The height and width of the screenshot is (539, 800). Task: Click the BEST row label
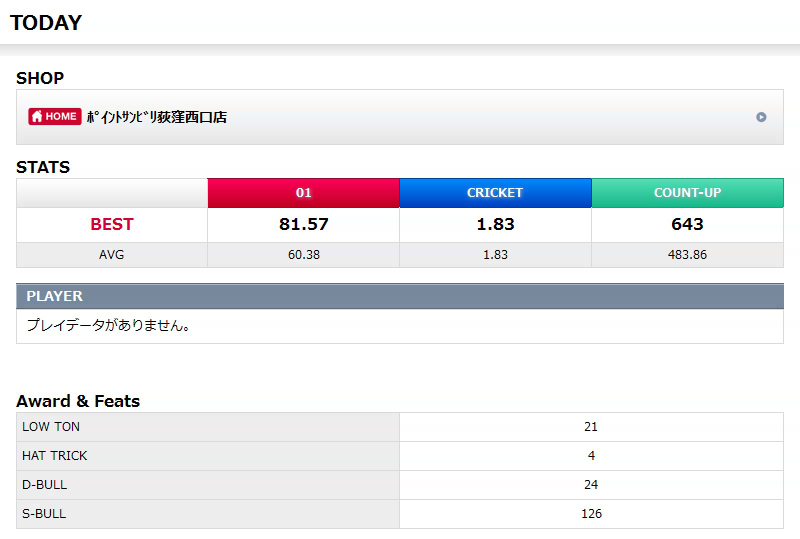point(112,224)
